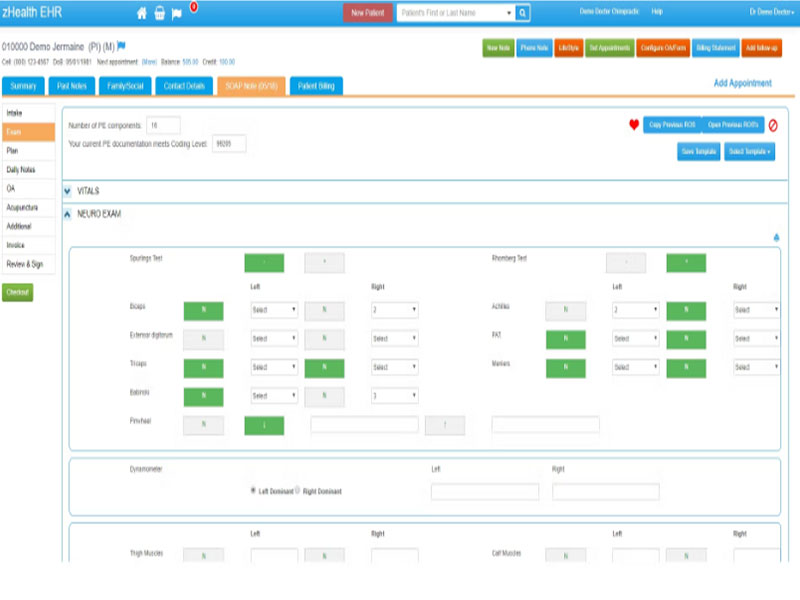Open the Biceps left Select dropdown
The image size is (800, 600).
pyautogui.click(x=274, y=311)
